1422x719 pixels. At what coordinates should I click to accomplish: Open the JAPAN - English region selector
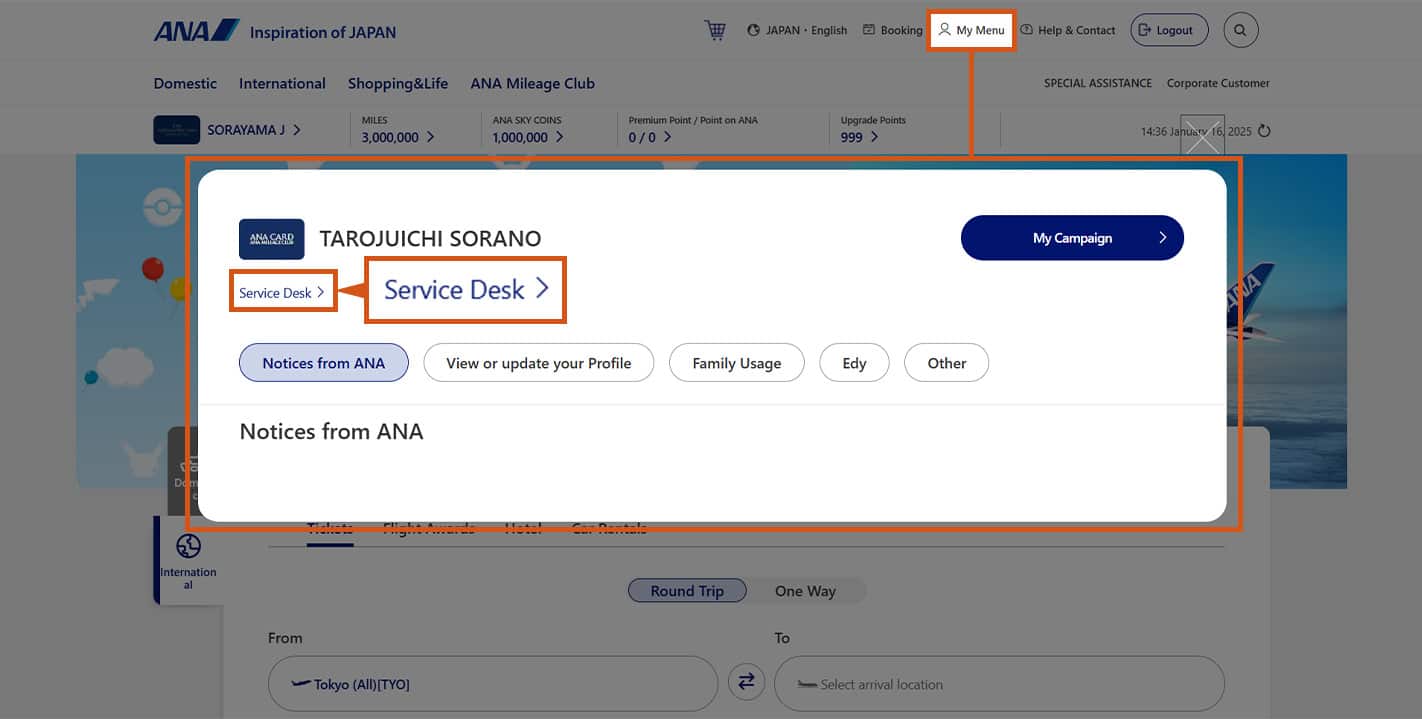coord(797,30)
